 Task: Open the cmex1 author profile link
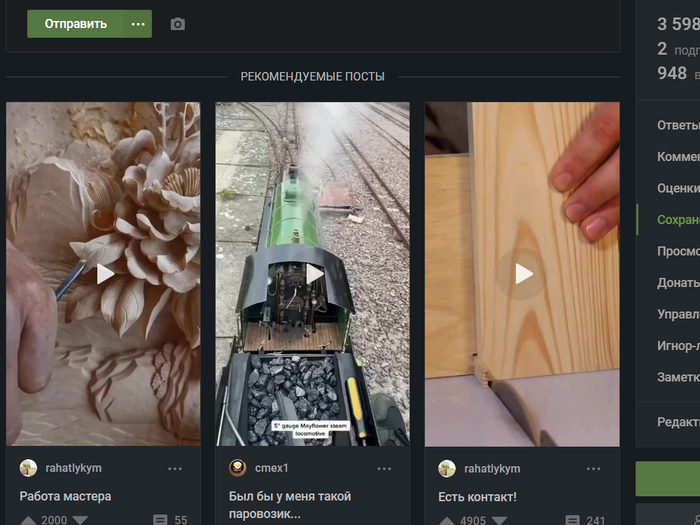click(x=271, y=468)
